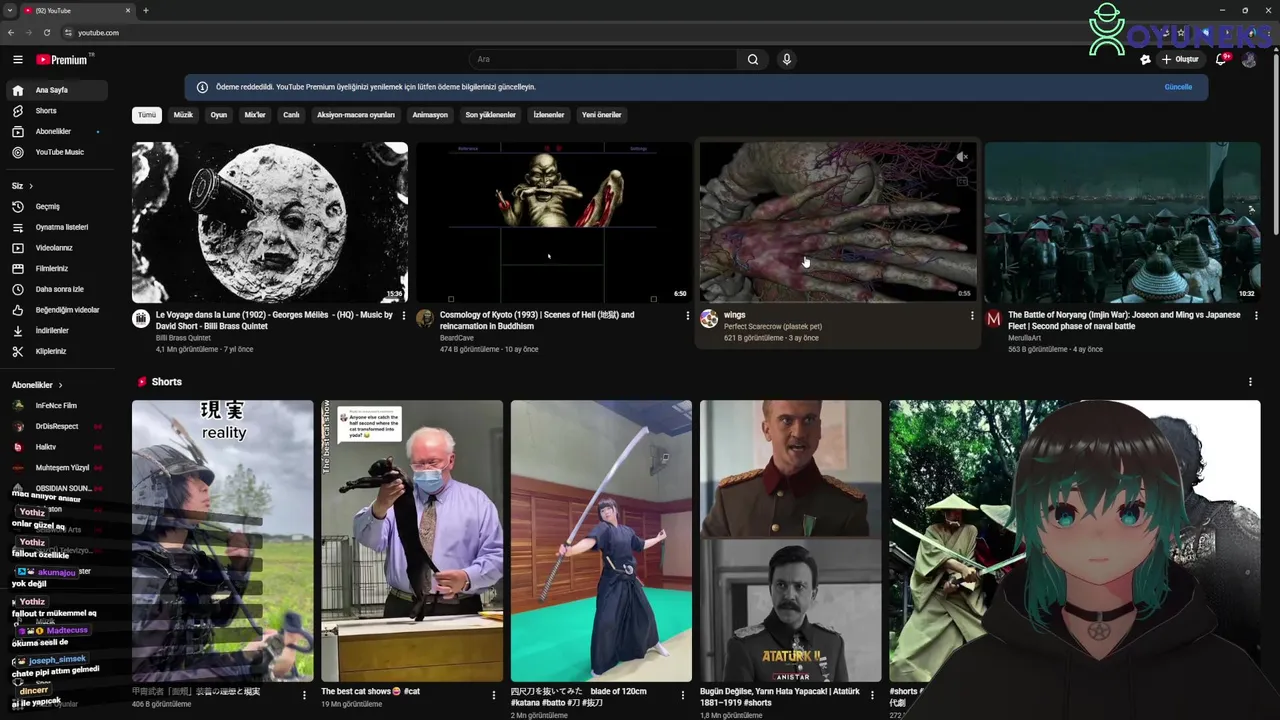Open Le Voyage dans la Lune thumbnail
The image size is (1280, 720).
pyautogui.click(x=270, y=222)
